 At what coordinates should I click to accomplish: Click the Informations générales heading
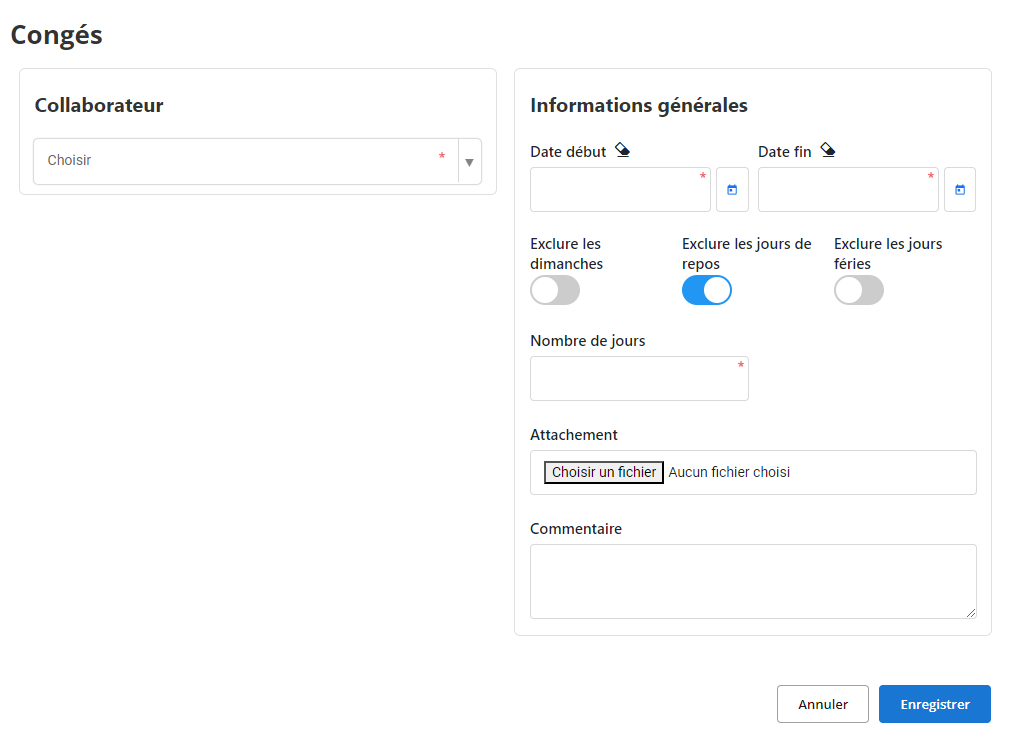tap(639, 105)
